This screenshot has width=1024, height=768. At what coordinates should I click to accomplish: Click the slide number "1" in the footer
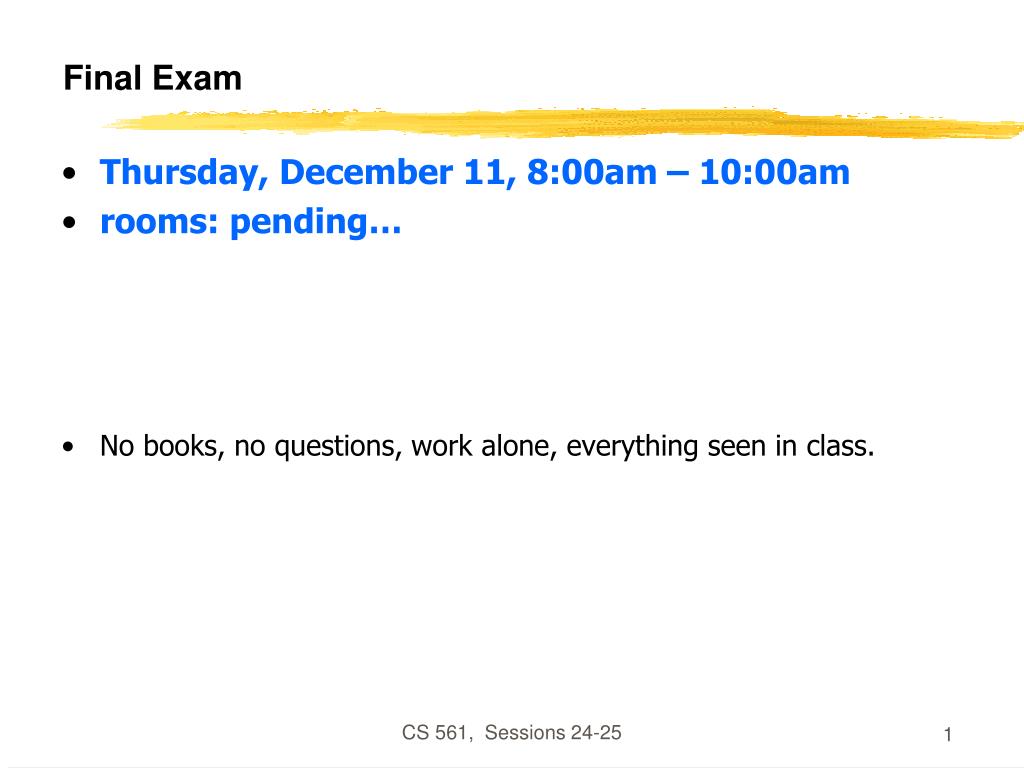(948, 735)
